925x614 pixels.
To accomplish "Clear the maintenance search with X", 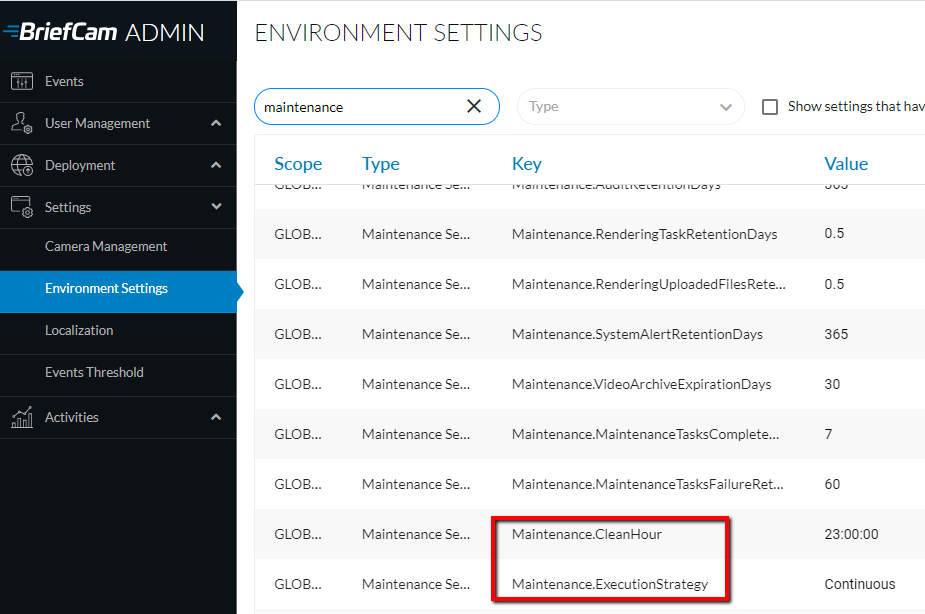I will [x=474, y=106].
